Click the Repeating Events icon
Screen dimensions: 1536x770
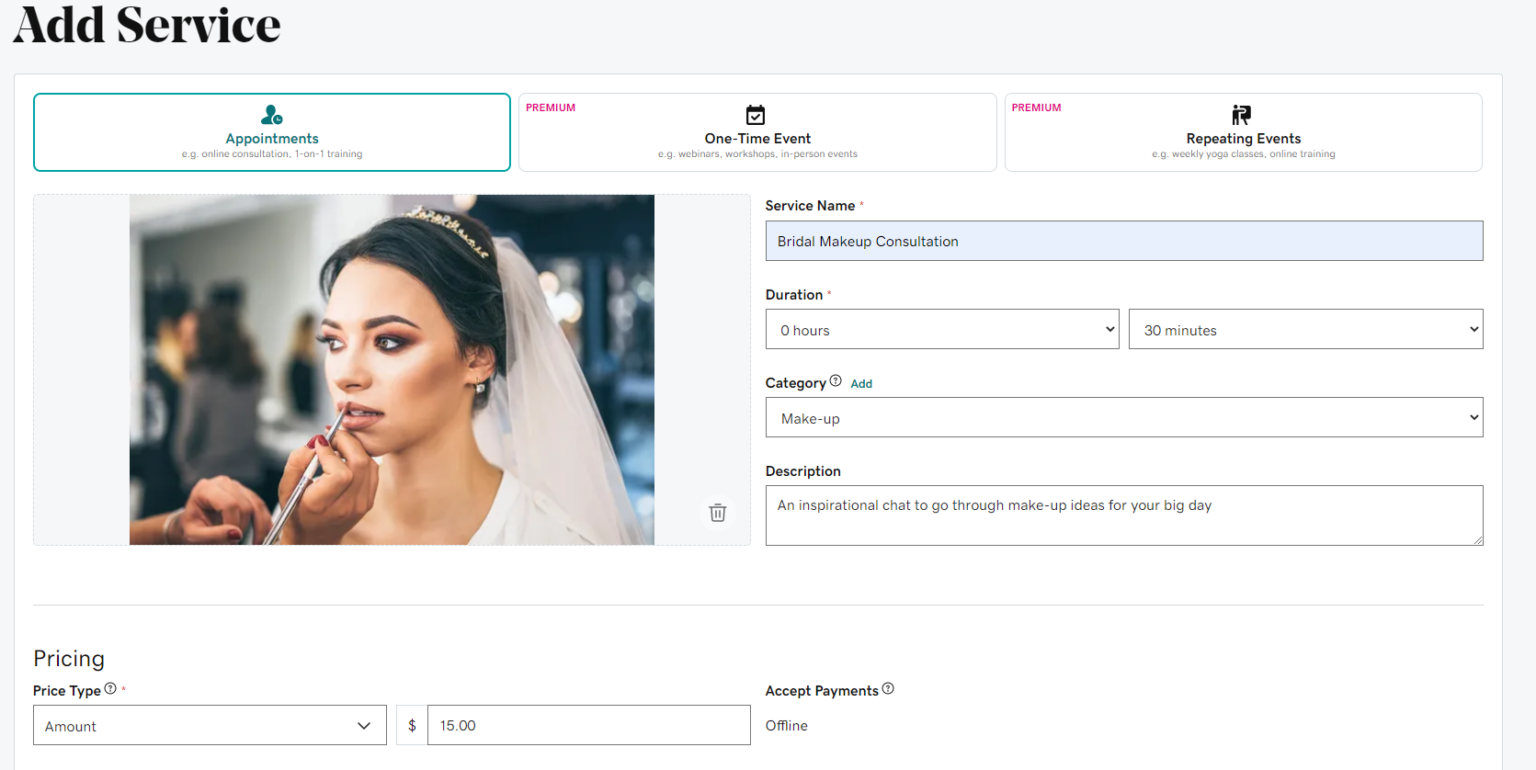(1242, 115)
